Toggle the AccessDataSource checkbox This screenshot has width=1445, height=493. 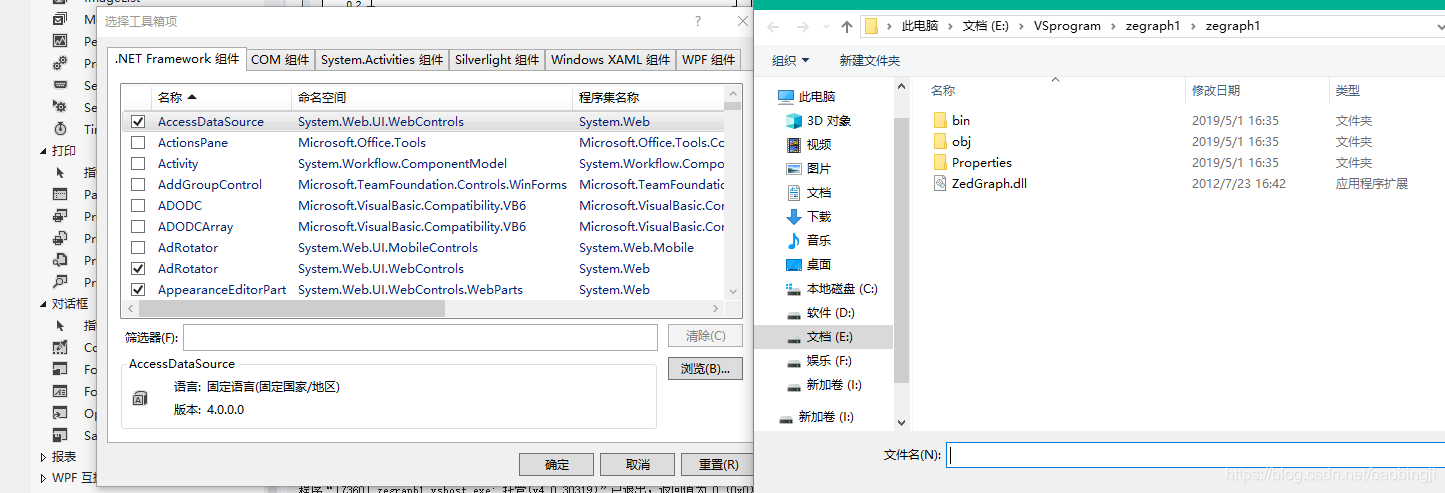tap(138, 122)
